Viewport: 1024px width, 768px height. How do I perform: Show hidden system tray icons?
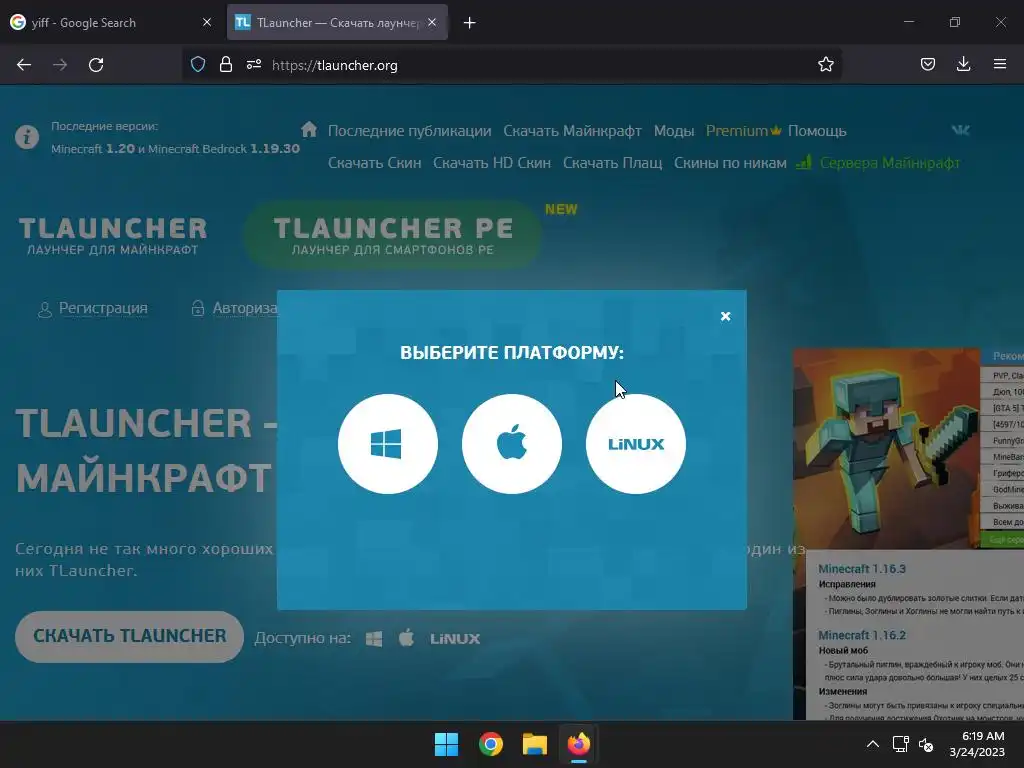pos(872,744)
